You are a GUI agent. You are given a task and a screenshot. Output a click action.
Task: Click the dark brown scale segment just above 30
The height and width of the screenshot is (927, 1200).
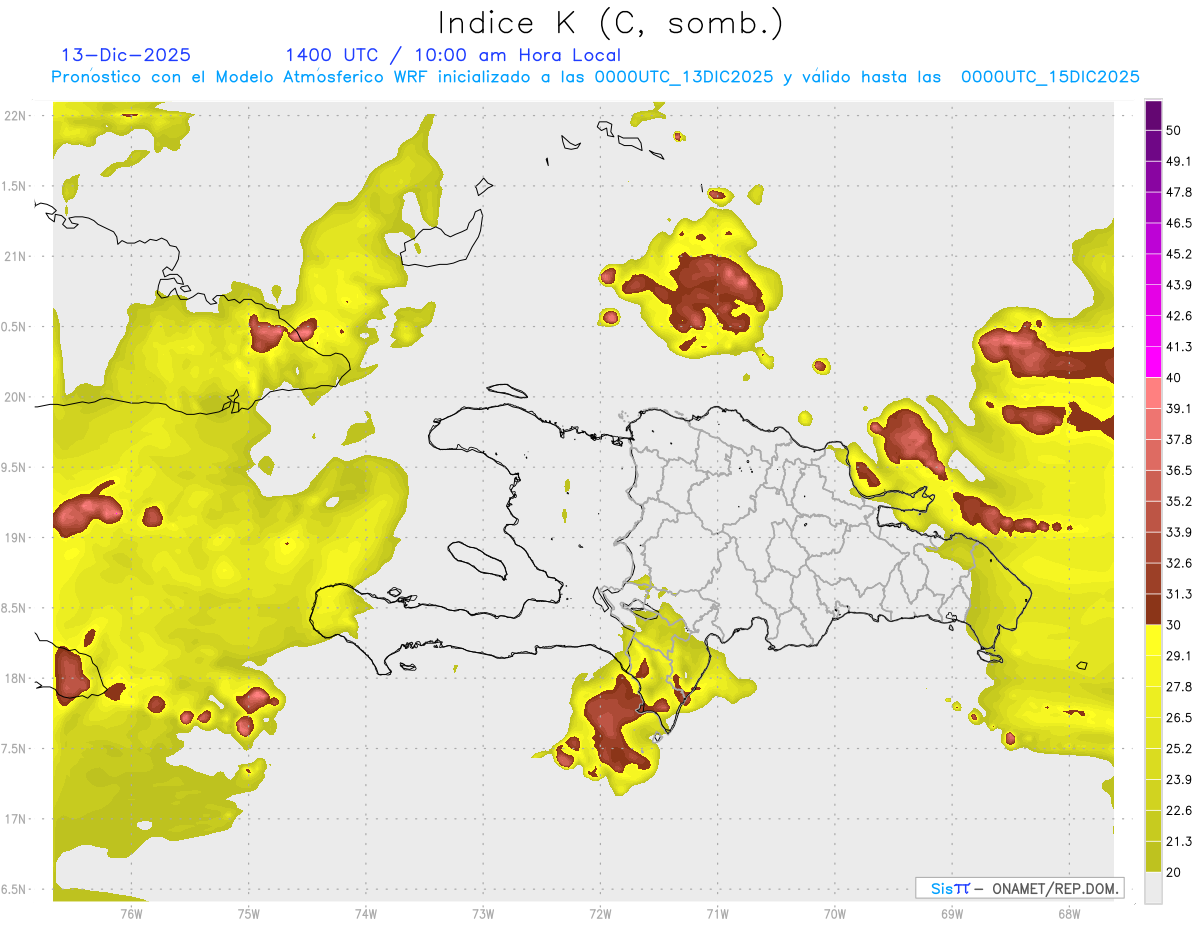tap(1154, 609)
